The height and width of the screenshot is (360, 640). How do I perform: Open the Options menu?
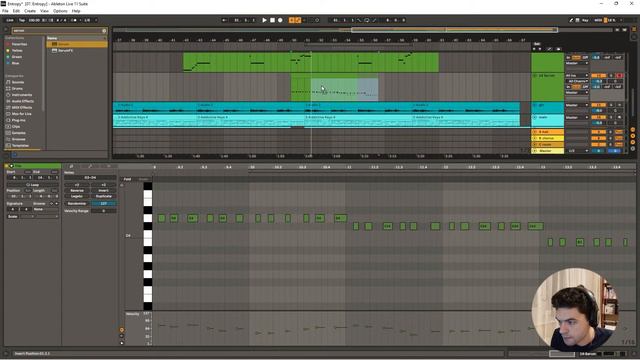tap(60, 11)
